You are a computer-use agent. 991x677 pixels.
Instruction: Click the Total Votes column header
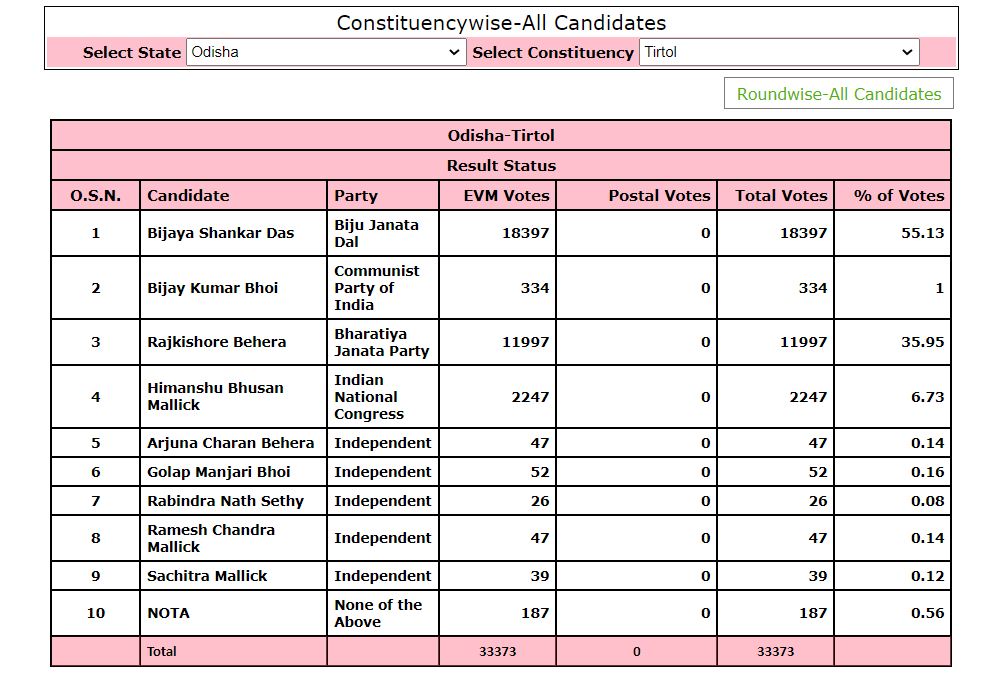[x=781, y=196]
